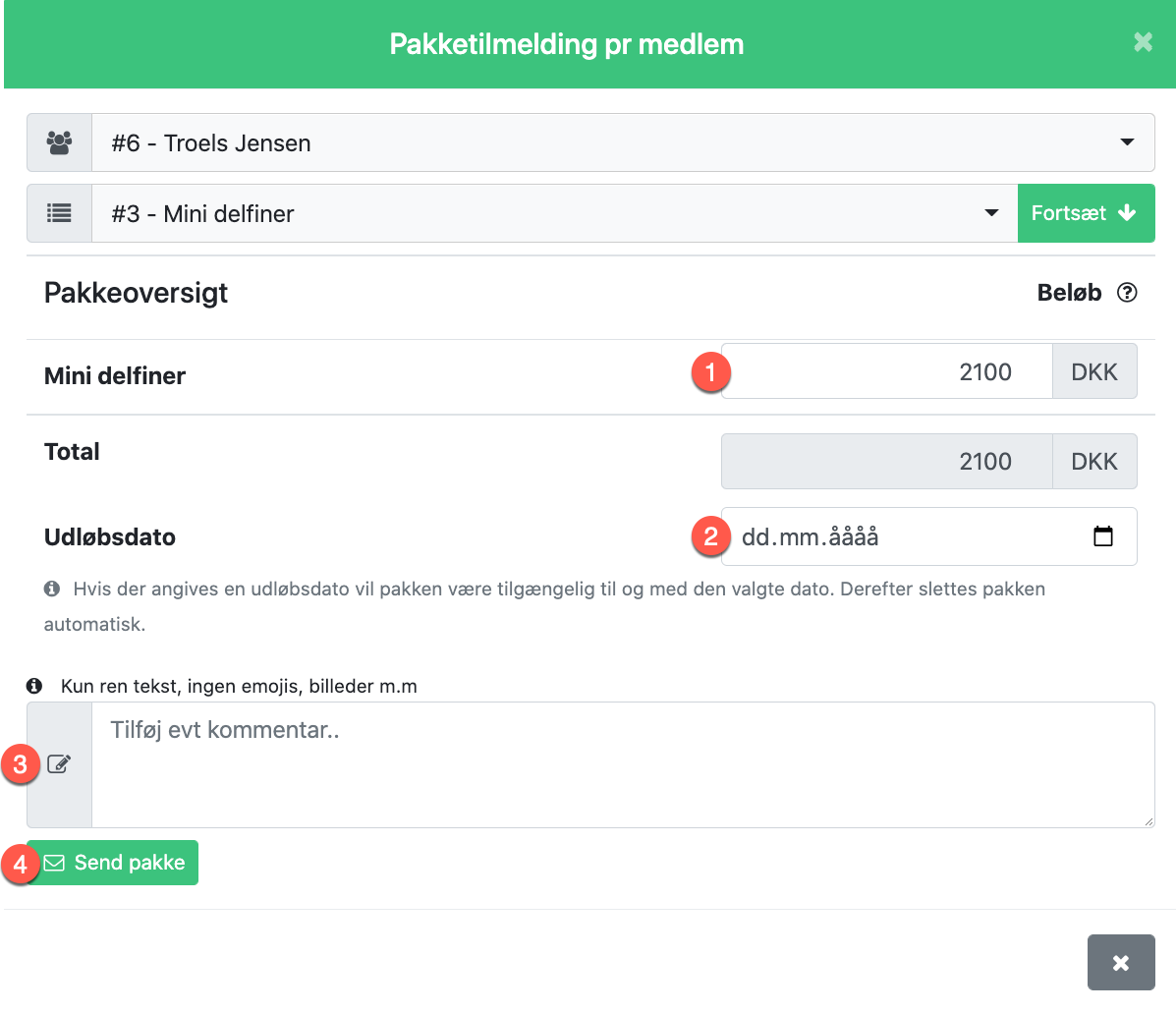
Task: Click red step marker number 1
Action: 710,372
